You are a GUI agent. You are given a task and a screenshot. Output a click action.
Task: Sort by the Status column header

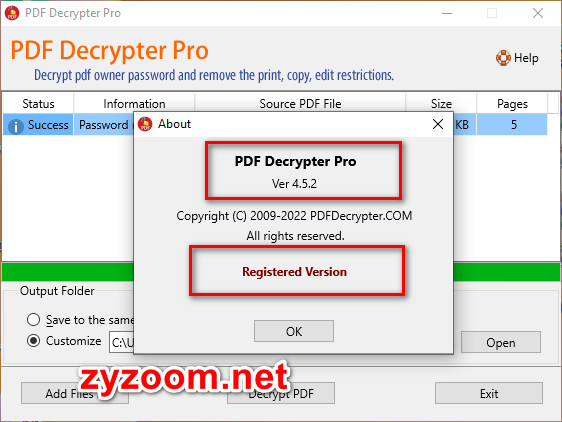click(x=38, y=104)
